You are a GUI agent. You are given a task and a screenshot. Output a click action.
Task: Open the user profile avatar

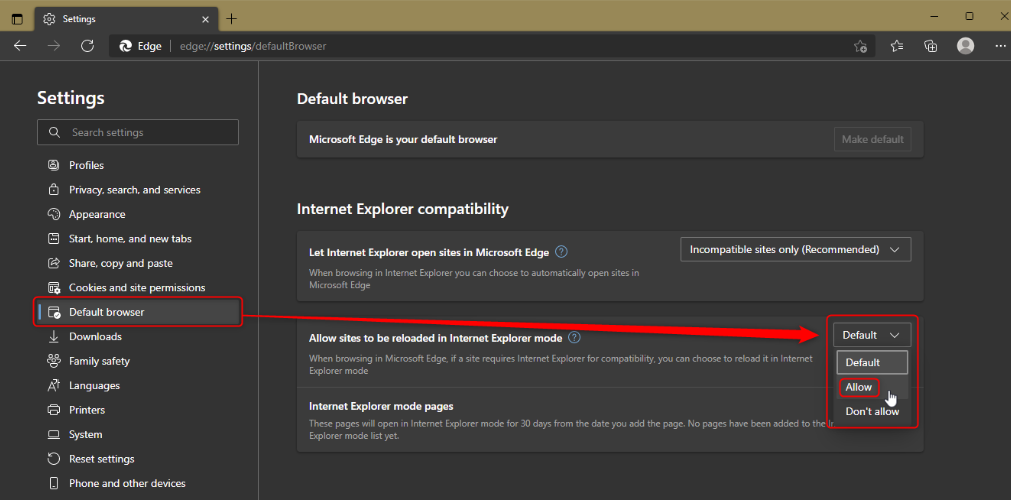pyautogui.click(x=965, y=46)
